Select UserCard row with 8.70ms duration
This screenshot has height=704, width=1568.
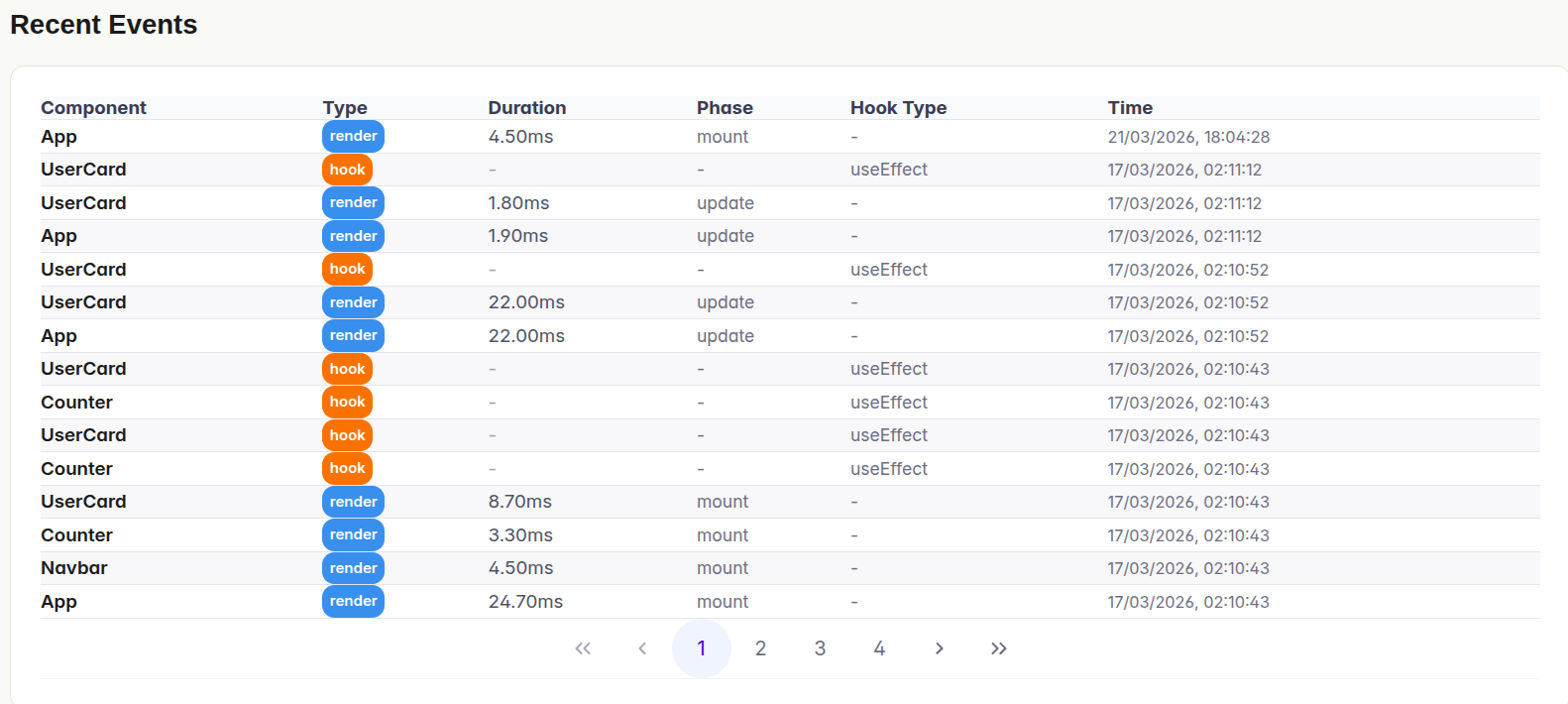tap(83, 502)
